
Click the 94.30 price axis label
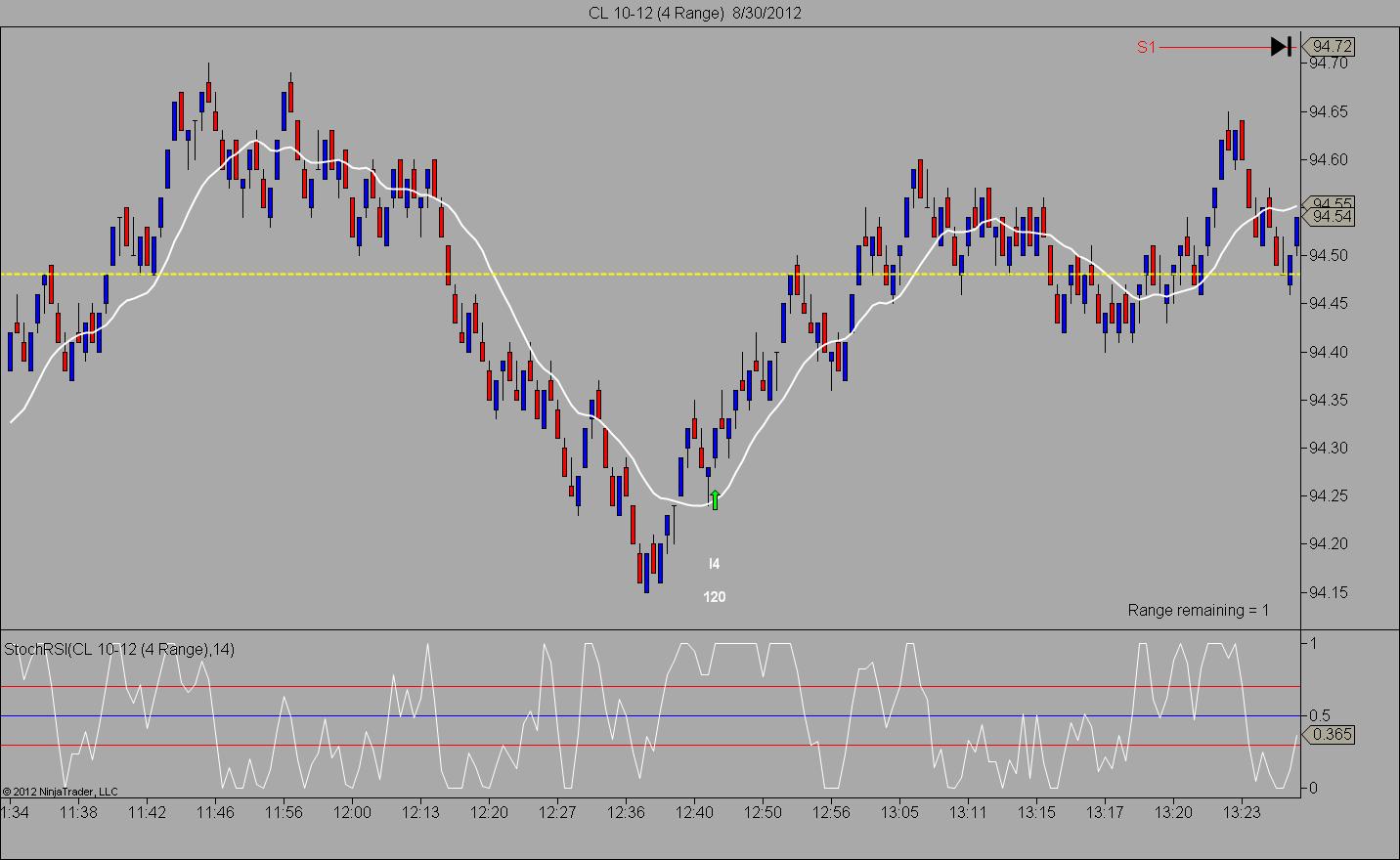1329,448
